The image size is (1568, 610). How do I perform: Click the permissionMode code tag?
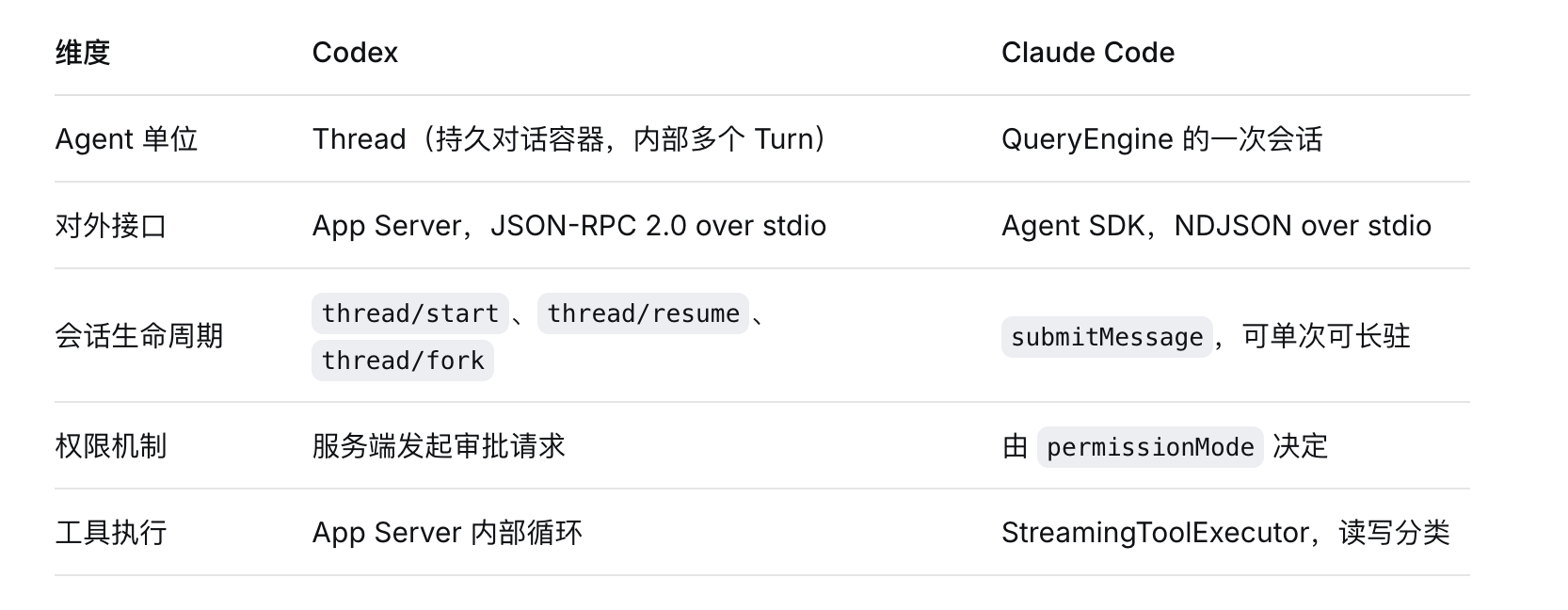(x=1150, y=447)
